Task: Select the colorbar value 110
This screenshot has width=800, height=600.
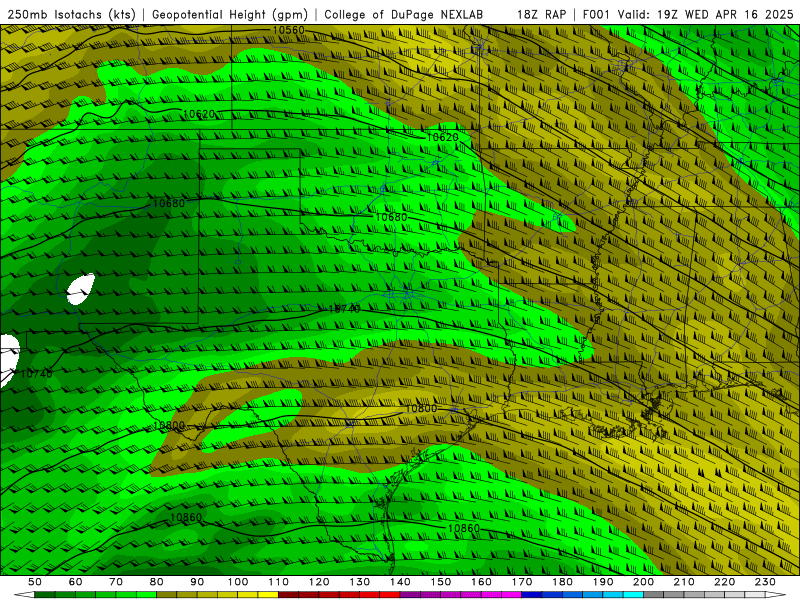Action: 278,582
